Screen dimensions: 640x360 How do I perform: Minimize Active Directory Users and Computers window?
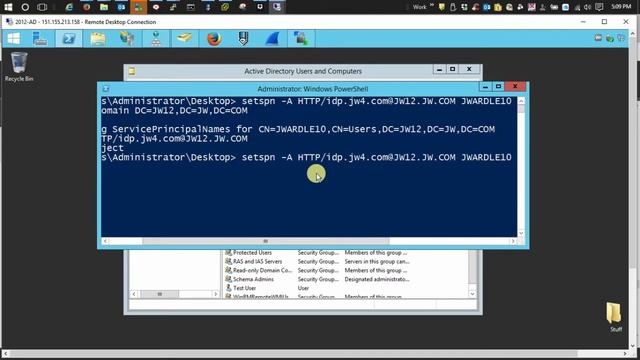coord(439,69)
